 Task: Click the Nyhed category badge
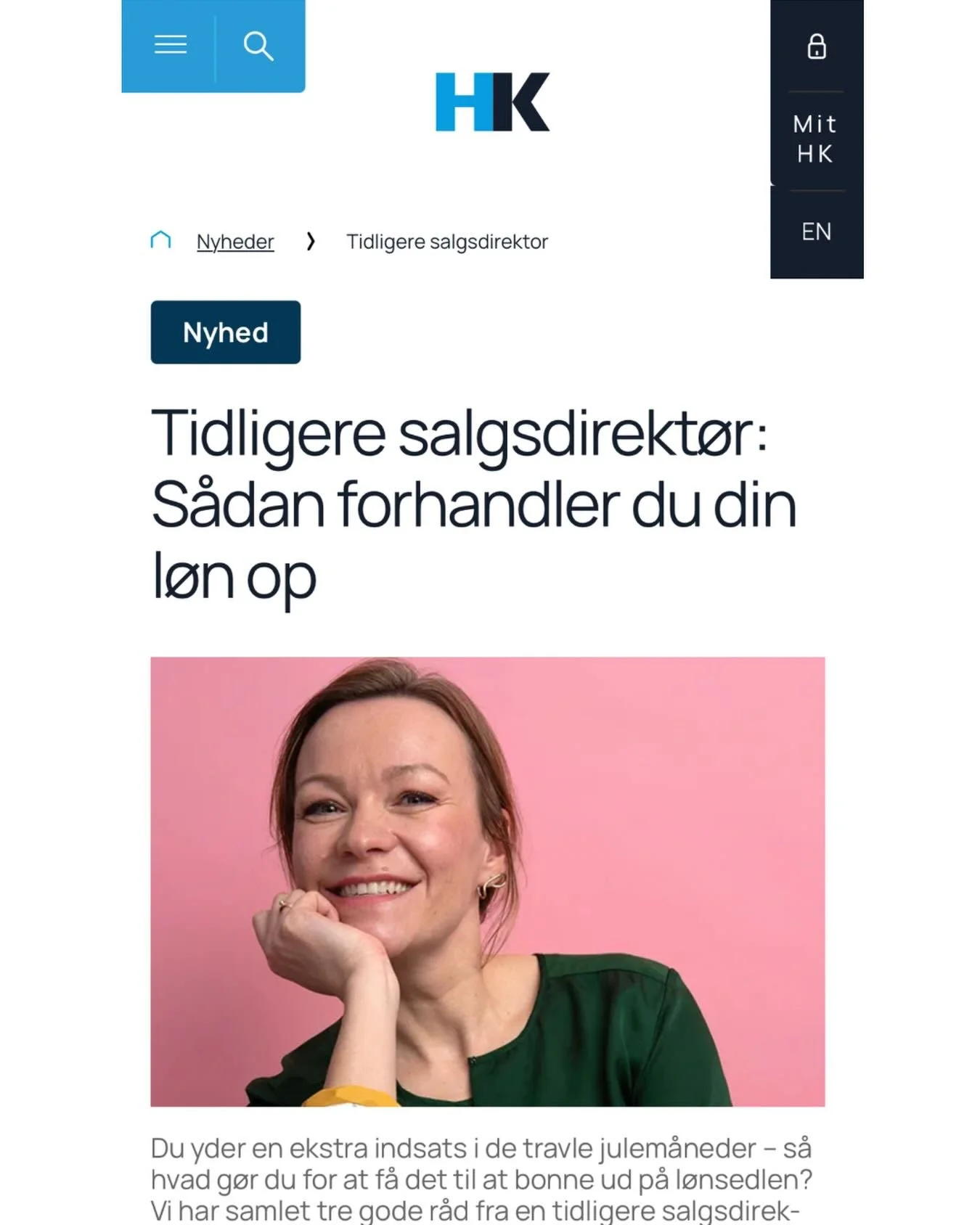pos(226,332)
